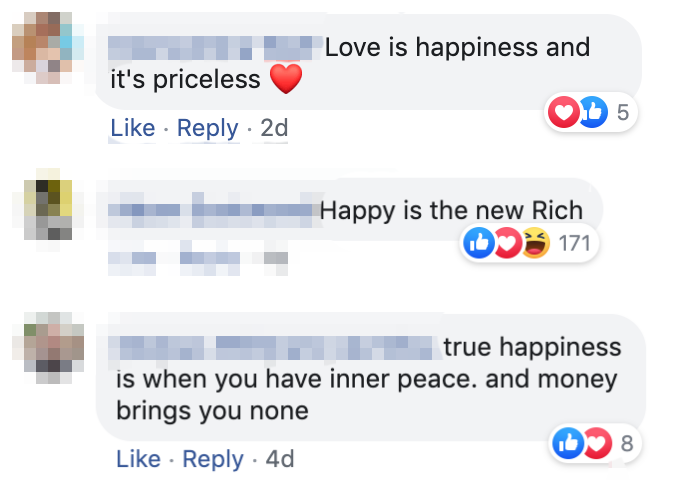The height and width of the screenshot is (485, 698).
Task: Open the reaction count 171
Action: pos(574,243)
